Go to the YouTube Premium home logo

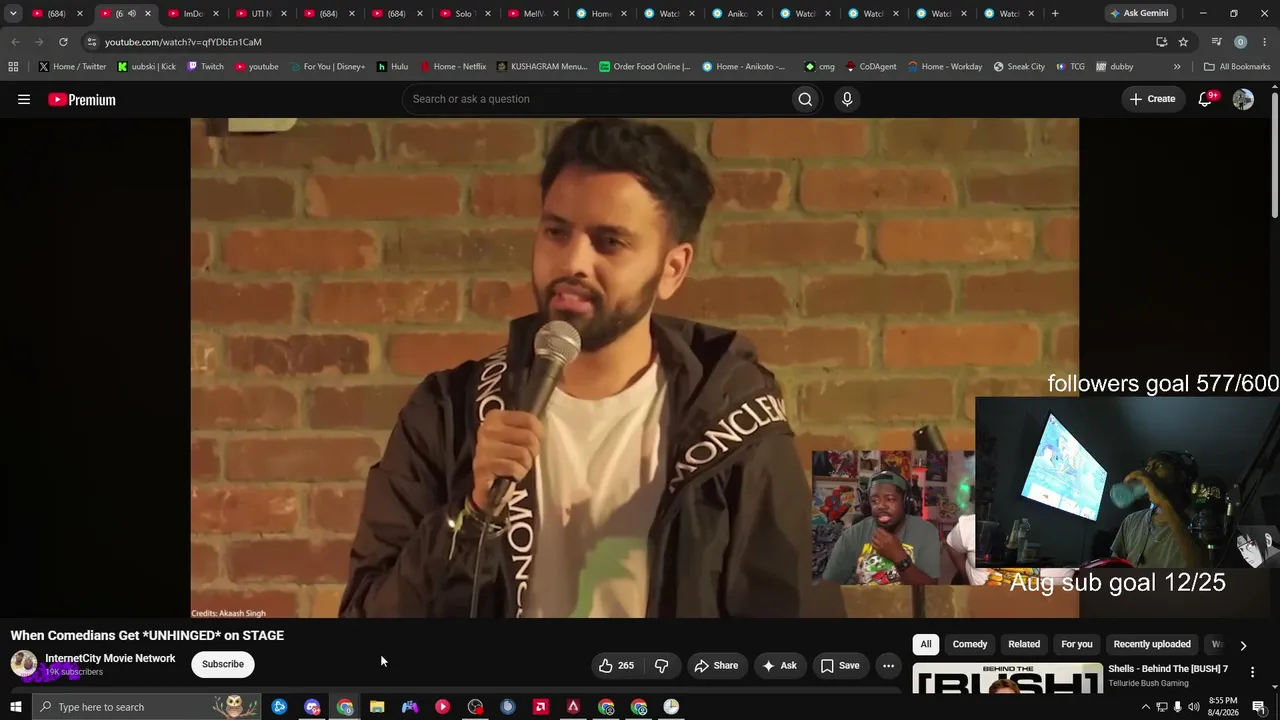82,99
